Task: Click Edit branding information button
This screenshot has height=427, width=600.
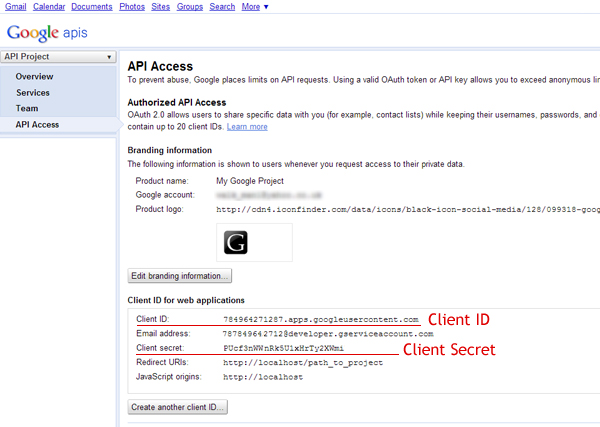Action: coord(180,276)
